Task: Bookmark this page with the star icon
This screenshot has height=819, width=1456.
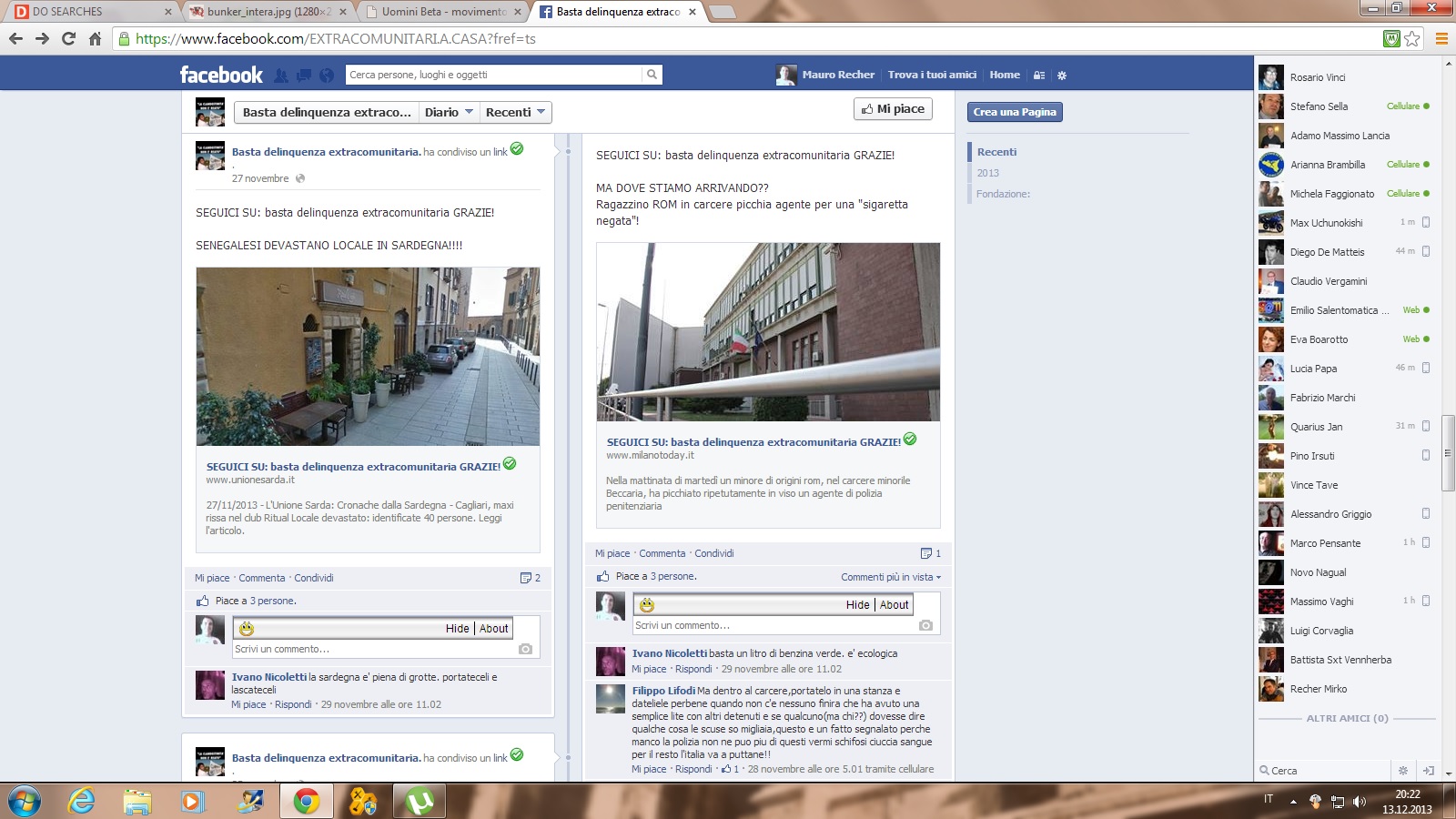Action: pos(1412,38)
